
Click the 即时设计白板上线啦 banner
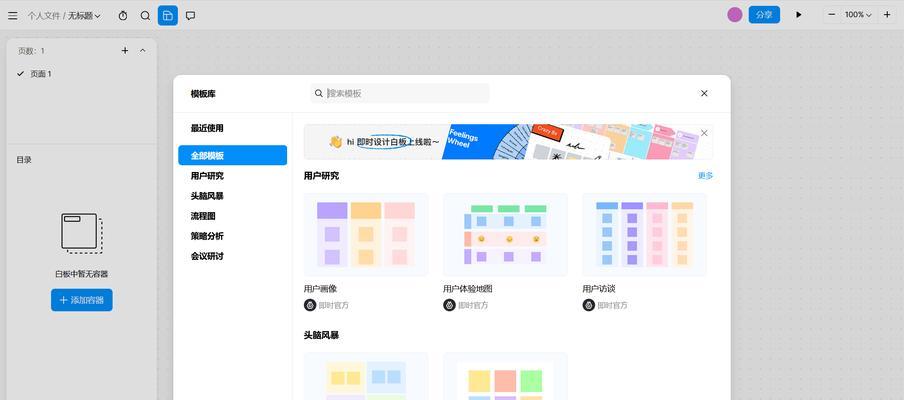tap(508, 142)
